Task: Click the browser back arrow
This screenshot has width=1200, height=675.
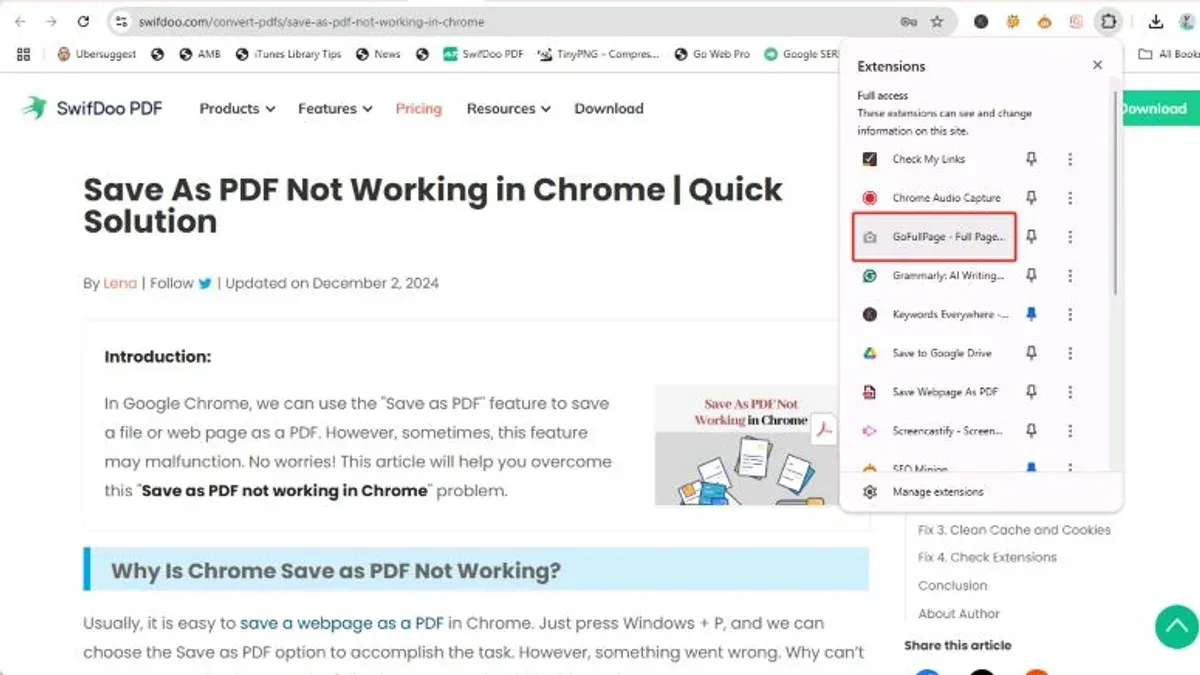Action: [x=22, y=21]
